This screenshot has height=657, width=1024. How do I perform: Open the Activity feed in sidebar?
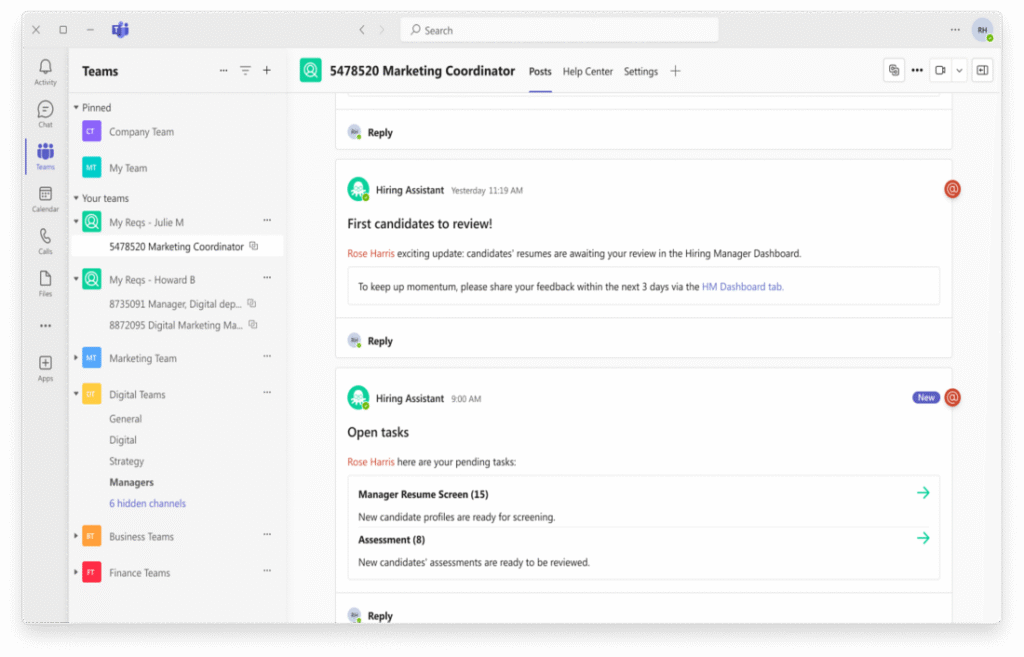[45, 71]
